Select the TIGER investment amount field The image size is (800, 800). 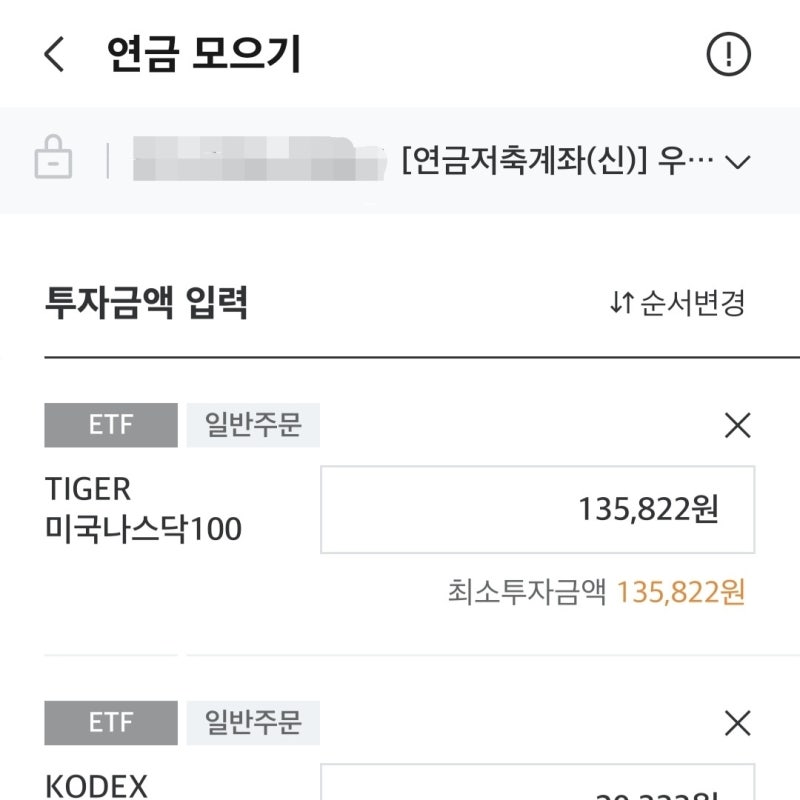[537, 510]
